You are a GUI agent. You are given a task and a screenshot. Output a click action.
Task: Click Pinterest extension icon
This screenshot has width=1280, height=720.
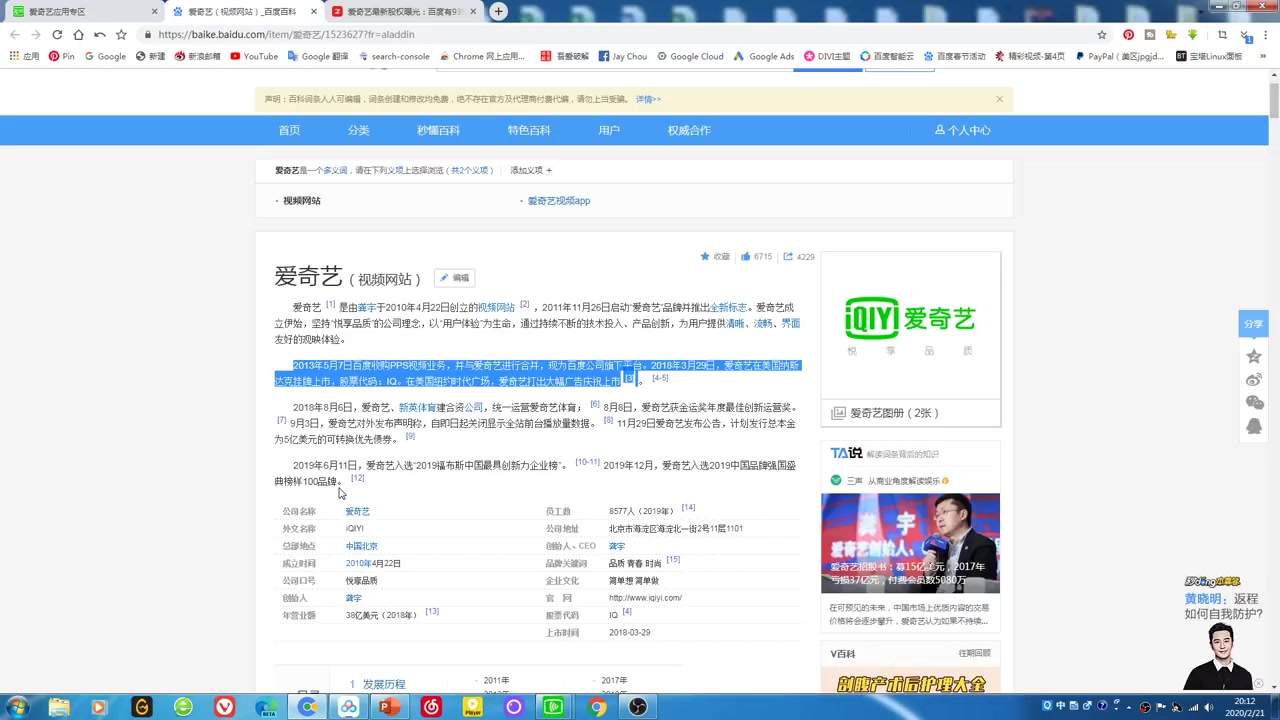click(x=1128, y=34)
